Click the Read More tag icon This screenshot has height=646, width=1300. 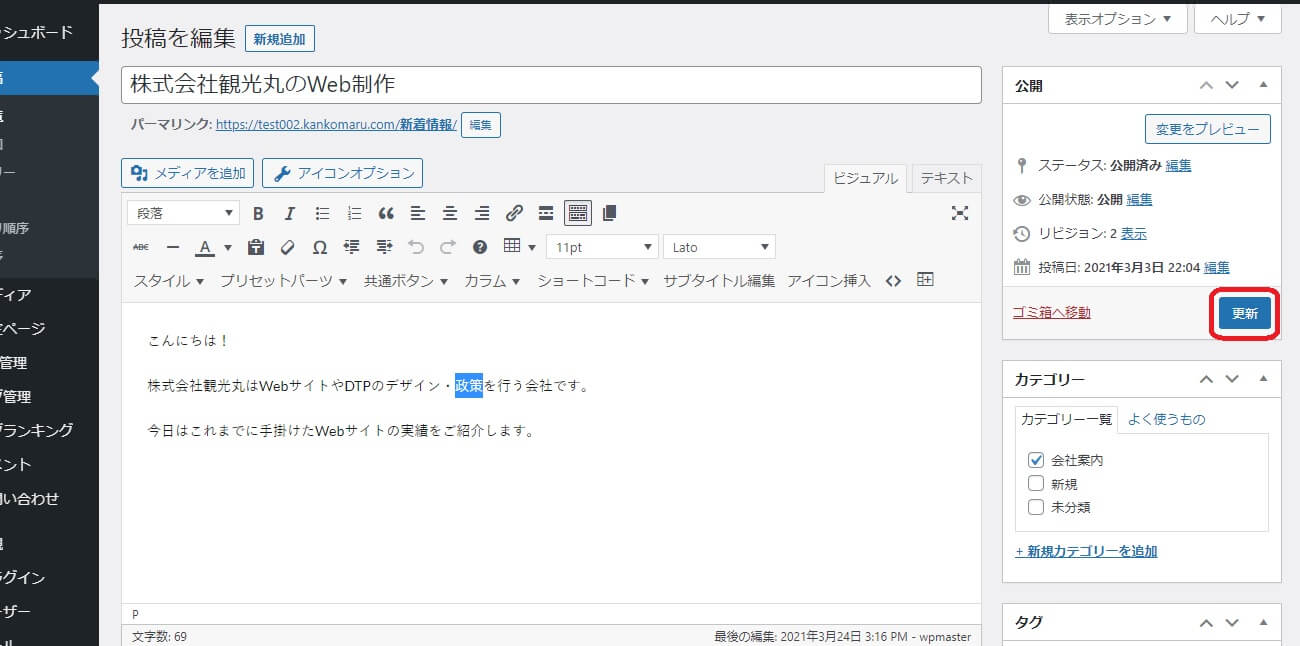point(546,212)
